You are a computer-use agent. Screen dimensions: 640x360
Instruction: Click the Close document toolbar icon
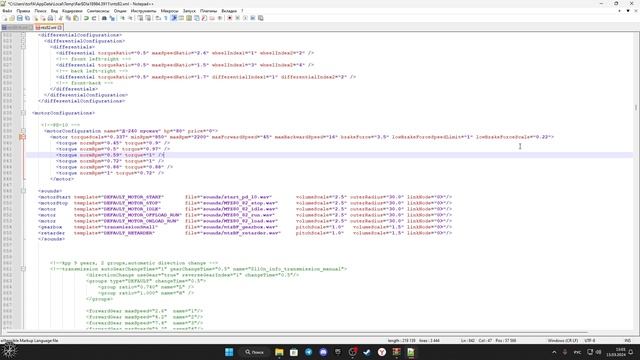pyautogui.click(x=36, y=18)
